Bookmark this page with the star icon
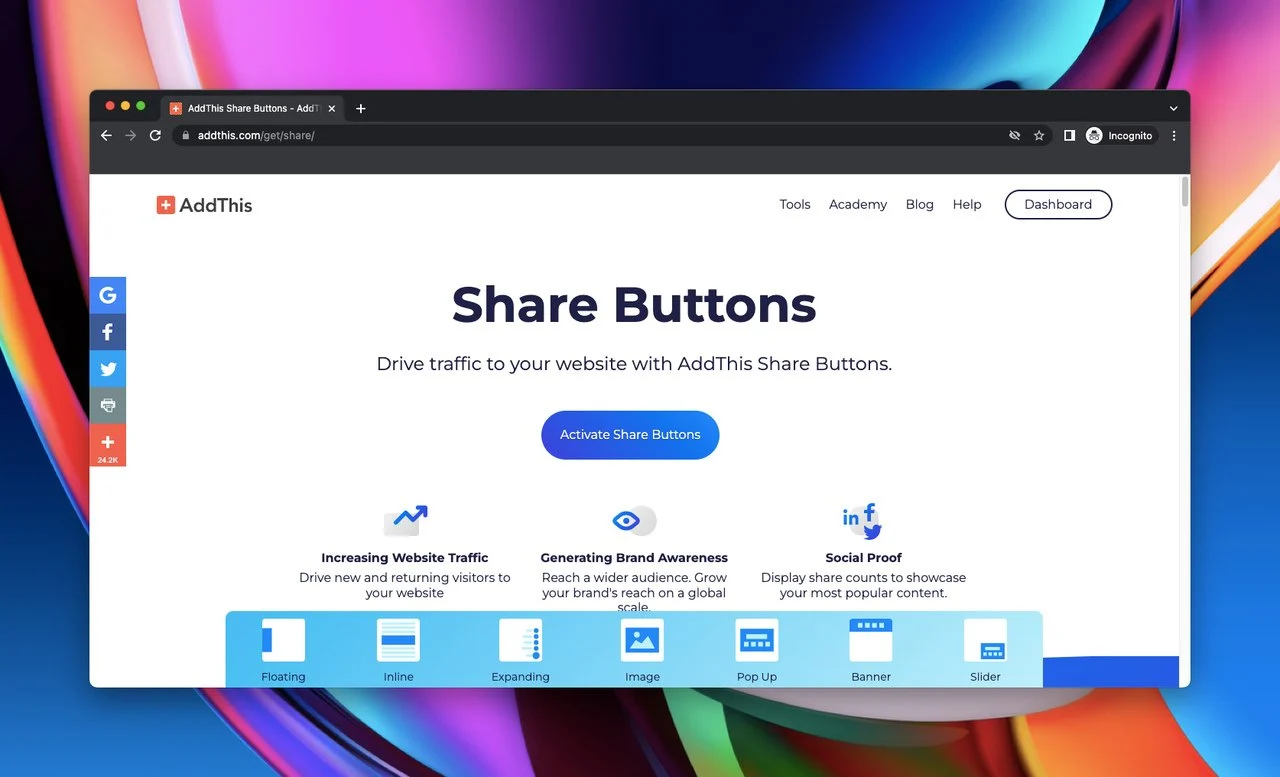The height and width of the screenshot is (777, 1280). pyautogui.click(x=1039, y=135)
